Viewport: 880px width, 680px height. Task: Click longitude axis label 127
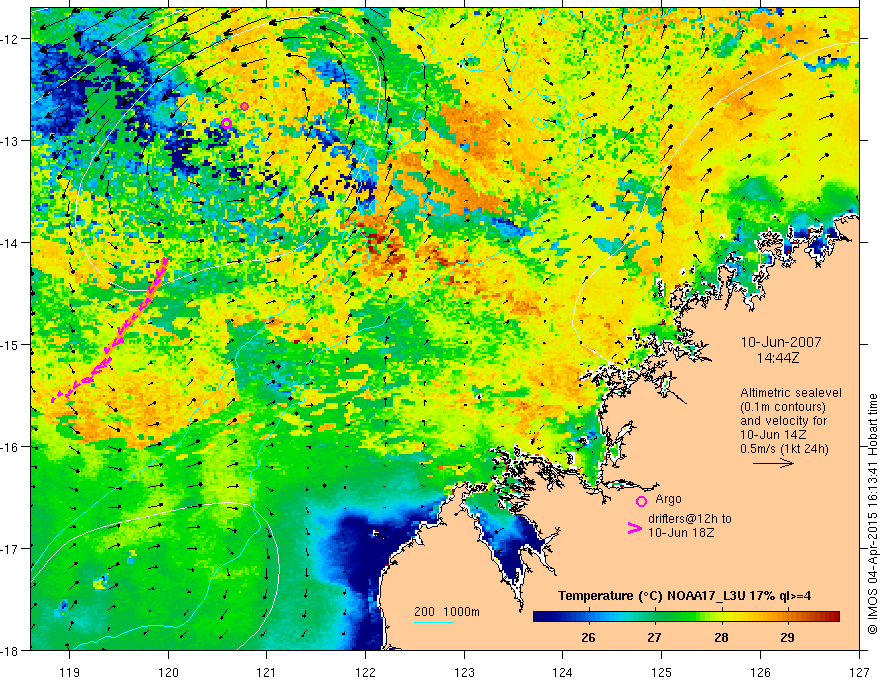pyautogui.click(x=859, y=672)
